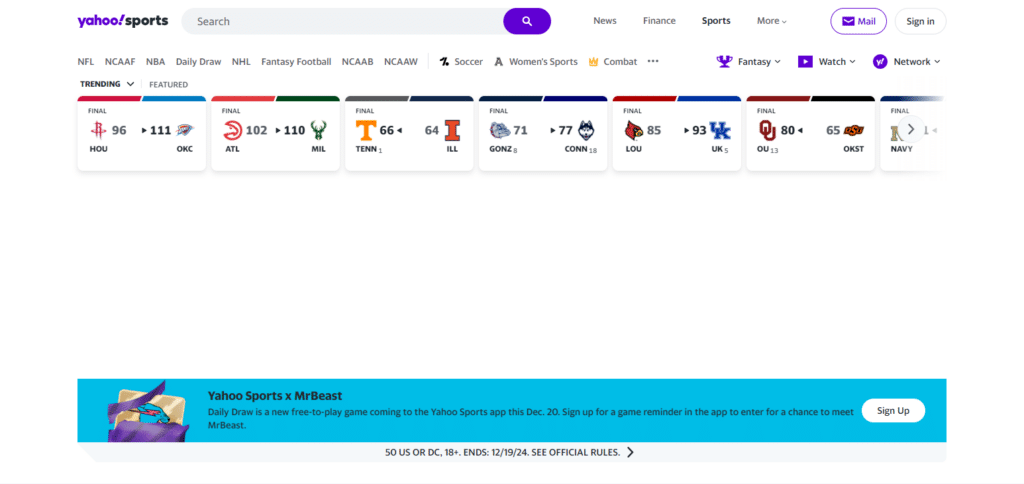Open official rules chevron arrow
The height and width of the screenshot is (484, 1024).
[630, 452]
